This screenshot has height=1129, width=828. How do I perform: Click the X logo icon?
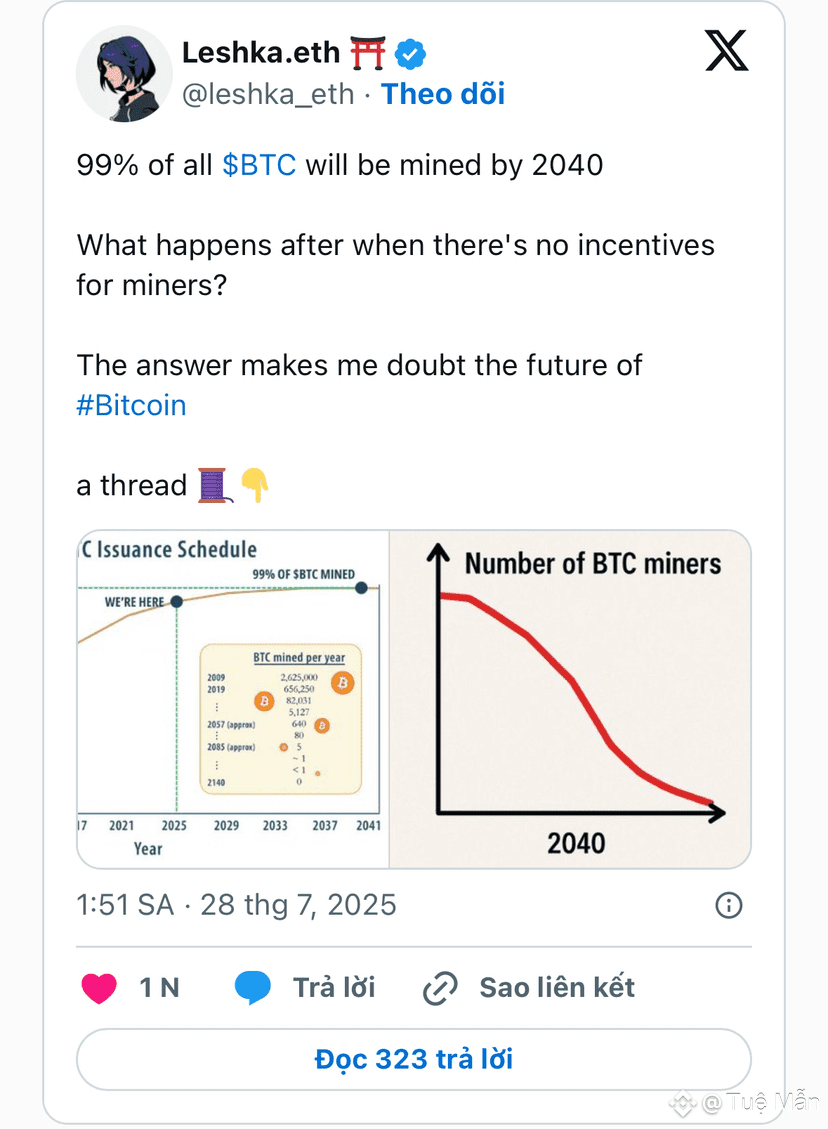pyautogui.click(x=726, y=50)
